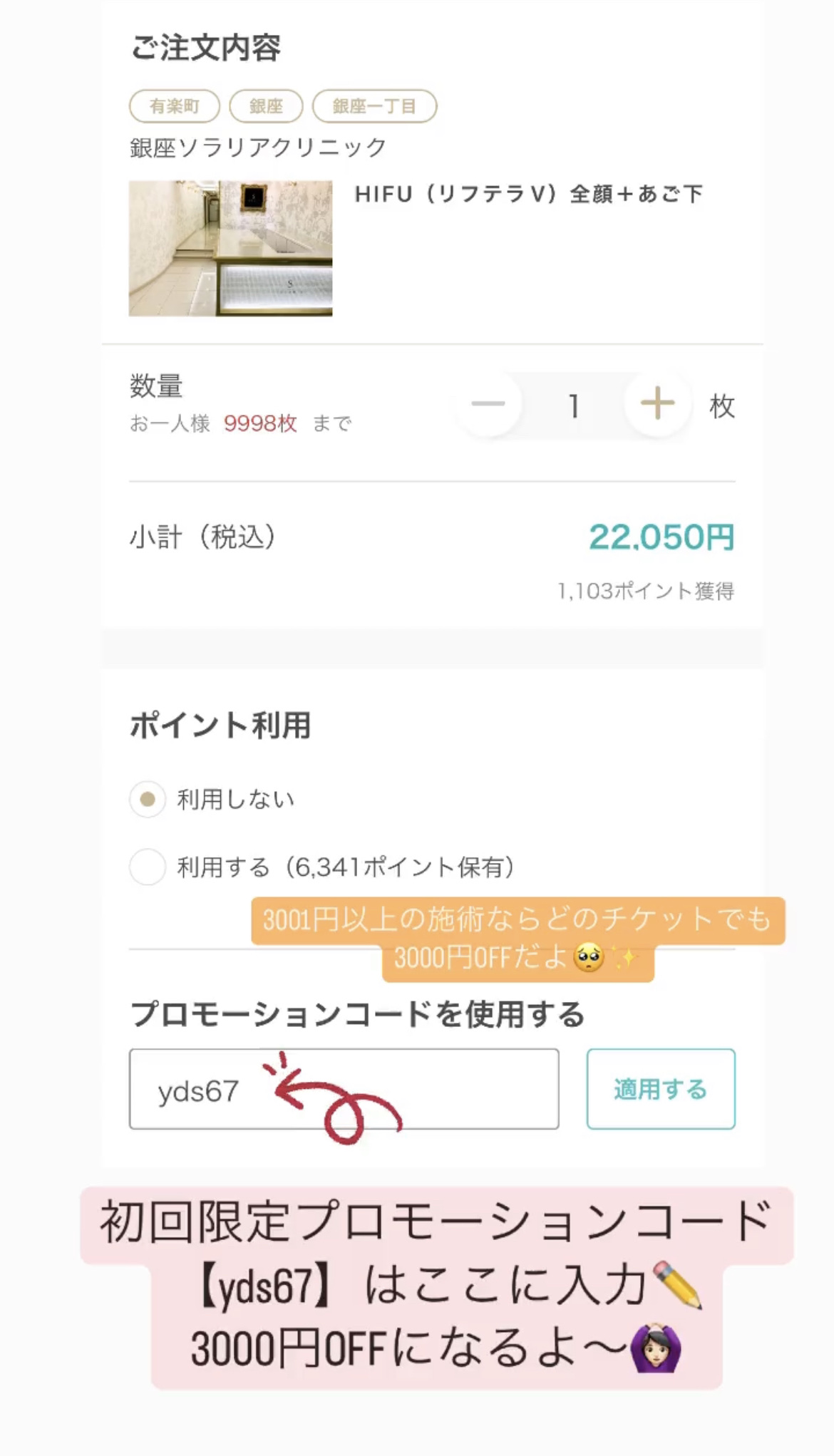This screenshot has width=834, height=1456.
Task: Tap the 銀座一丁目 location tag
Action: click(x=374, y=106)
